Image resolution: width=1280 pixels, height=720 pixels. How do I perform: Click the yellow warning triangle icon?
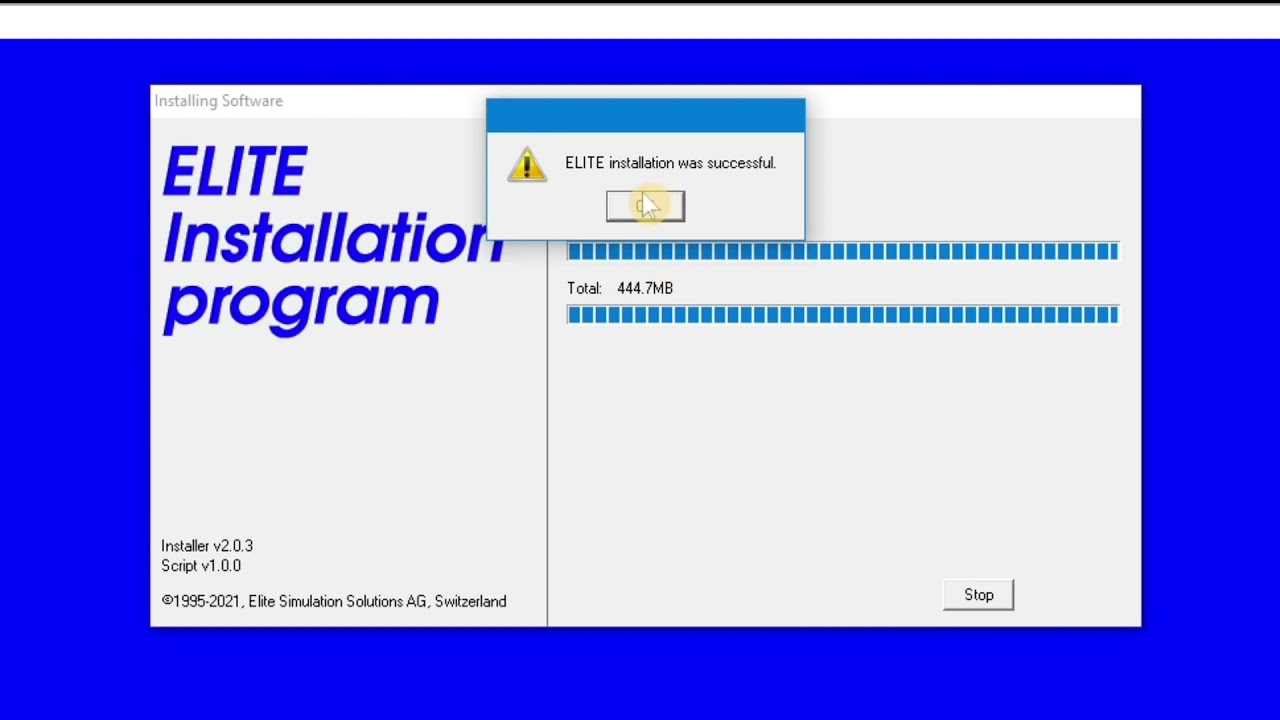click(527, 164)
